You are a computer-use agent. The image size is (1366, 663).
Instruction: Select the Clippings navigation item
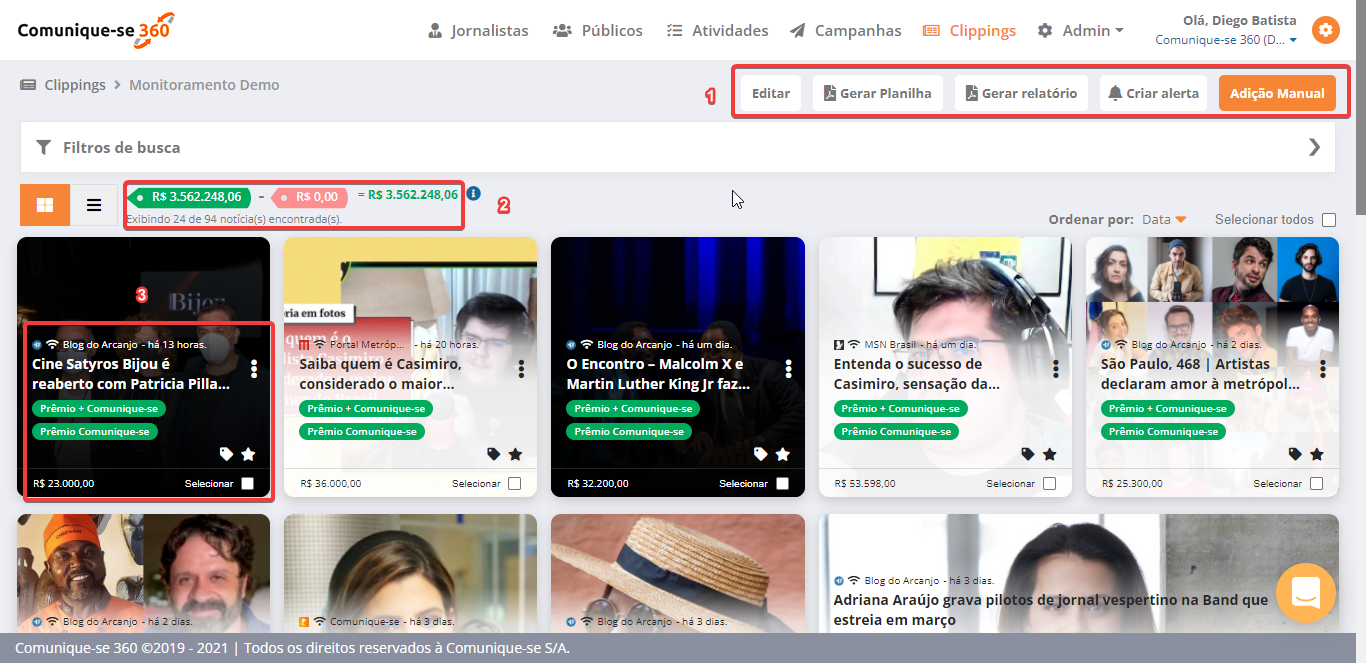(x=969, y=31)
